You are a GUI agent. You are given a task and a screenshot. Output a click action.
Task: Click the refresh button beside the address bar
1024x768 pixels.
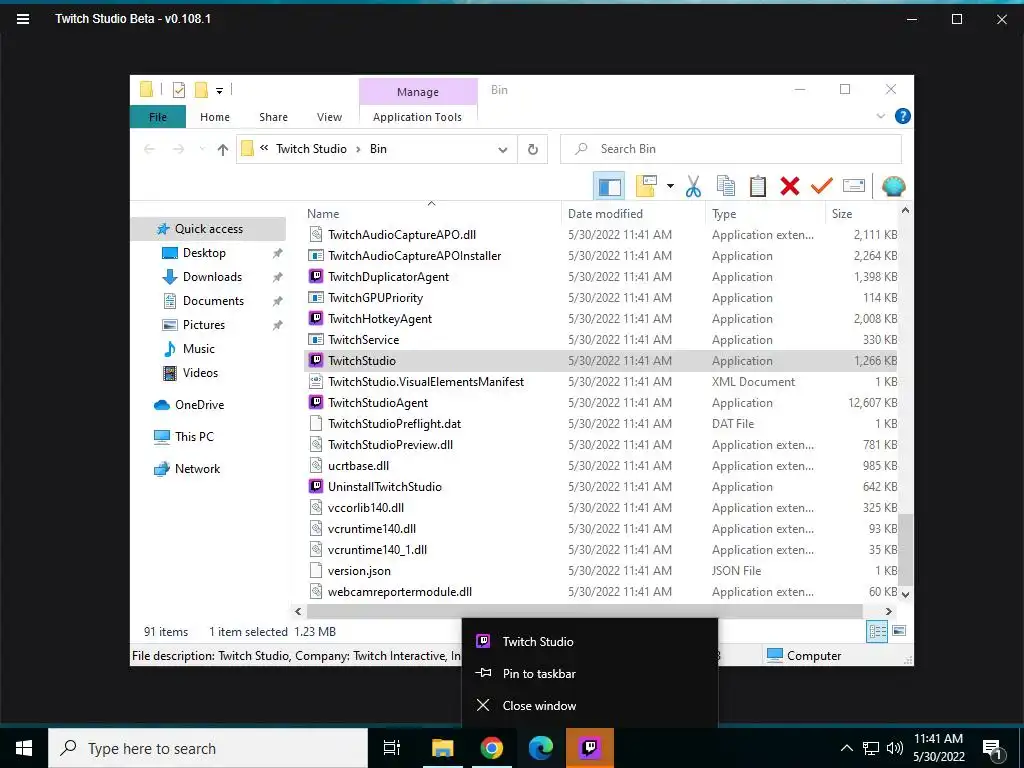(533, 150)
